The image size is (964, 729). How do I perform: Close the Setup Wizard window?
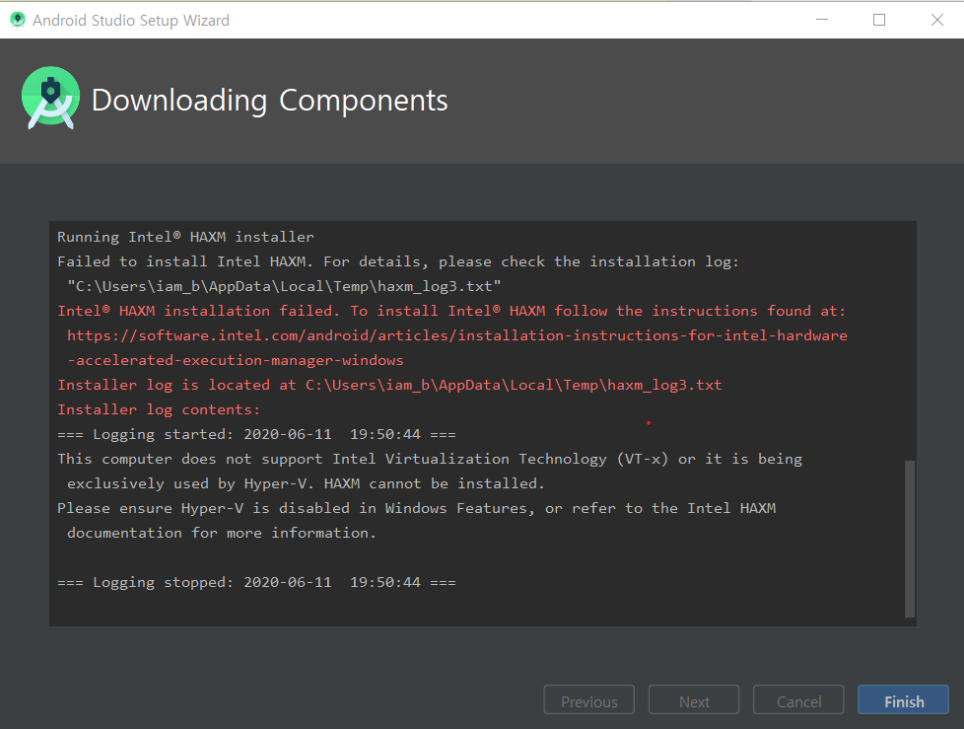pyautogui.click(x=937, y=20)
